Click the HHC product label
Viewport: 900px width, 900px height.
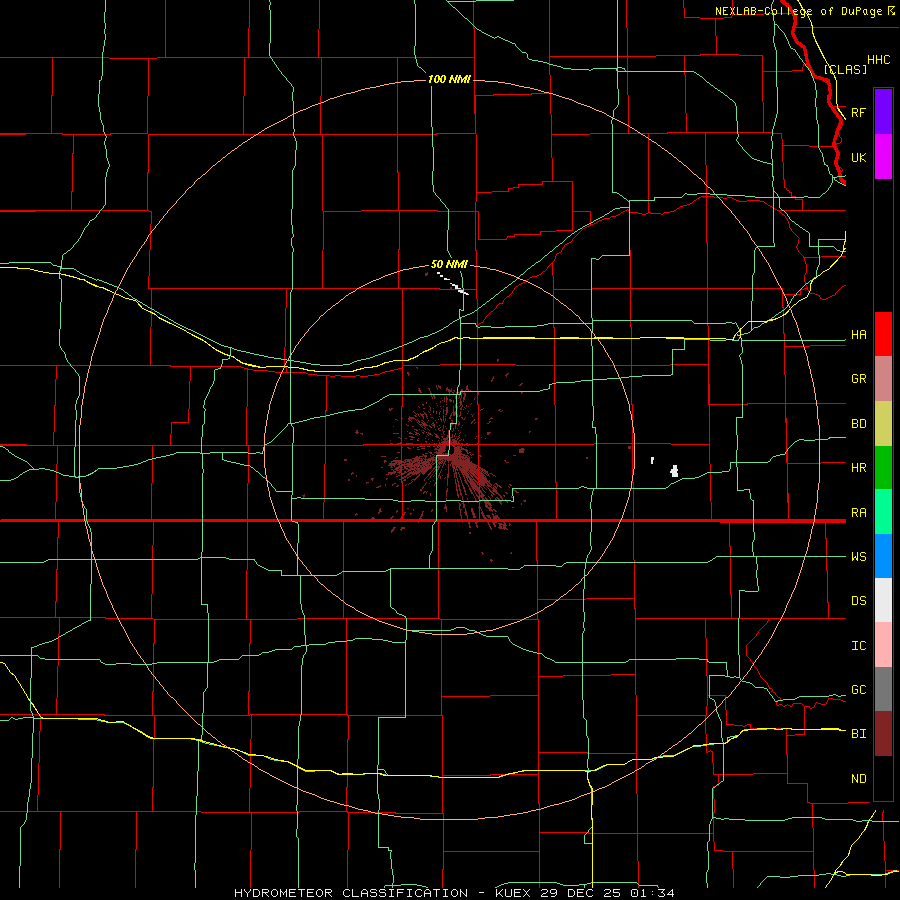point(879,60)
